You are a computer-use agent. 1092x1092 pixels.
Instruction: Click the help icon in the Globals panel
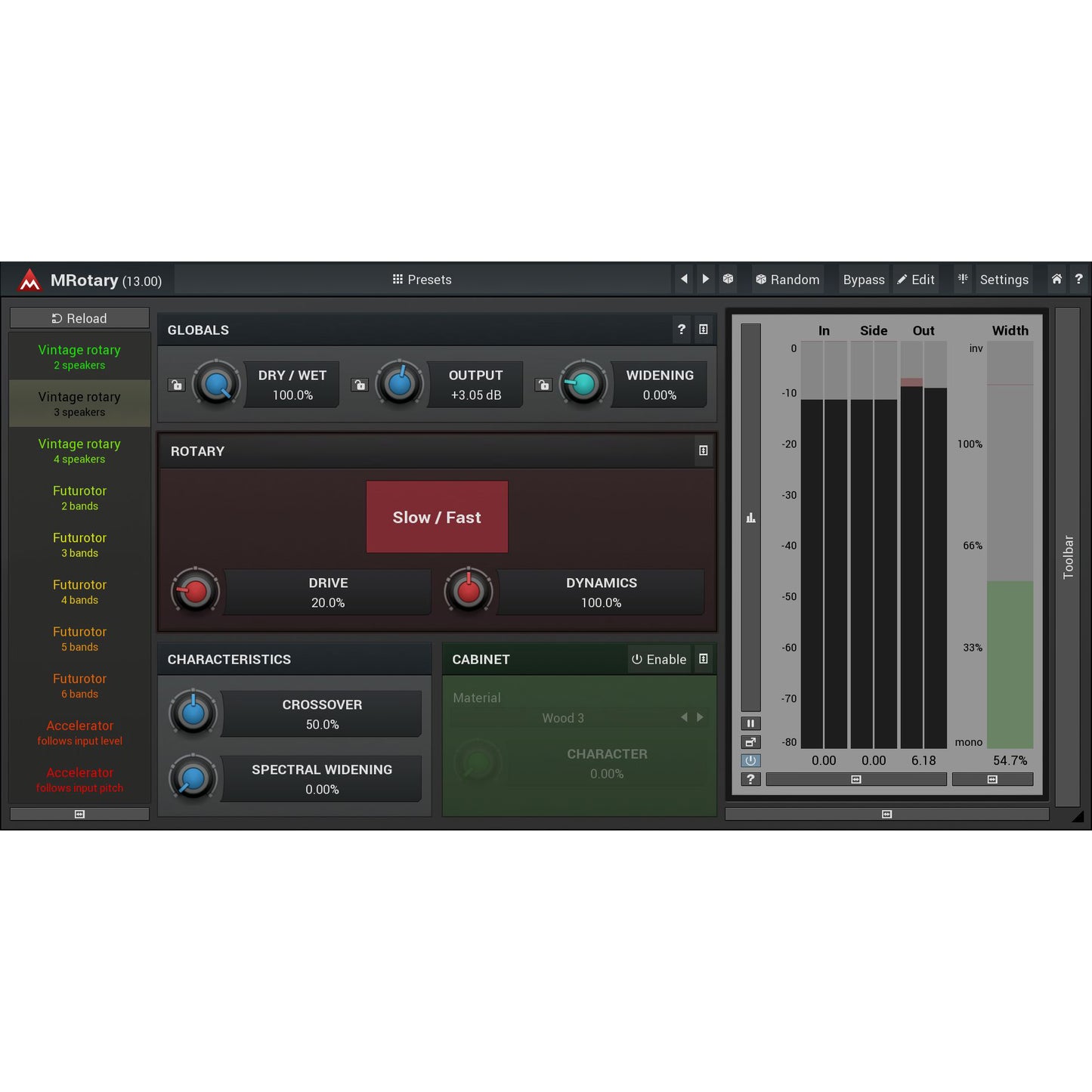tap(681, 329)
